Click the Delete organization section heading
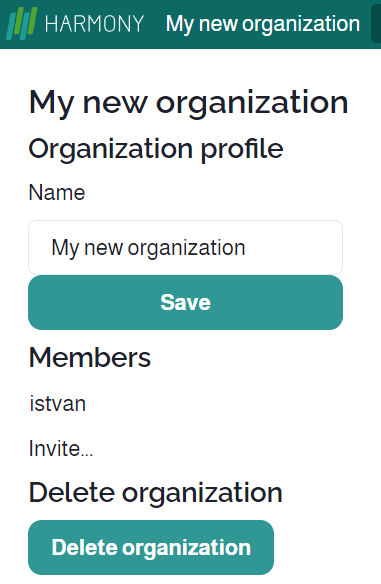 tap(156, 493)
